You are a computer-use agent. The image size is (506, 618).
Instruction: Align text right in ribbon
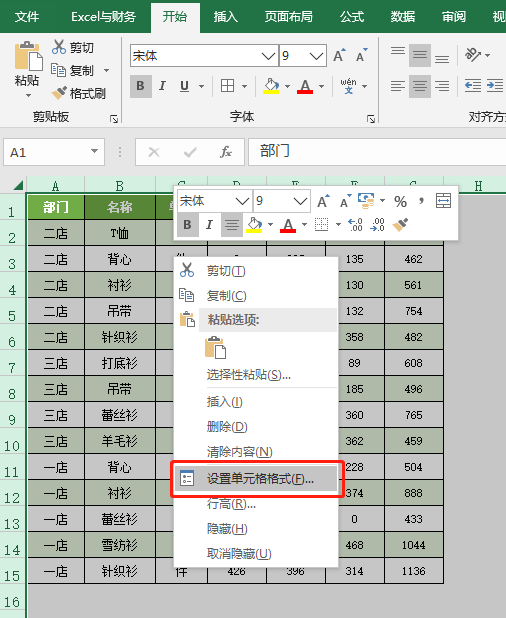442,86
